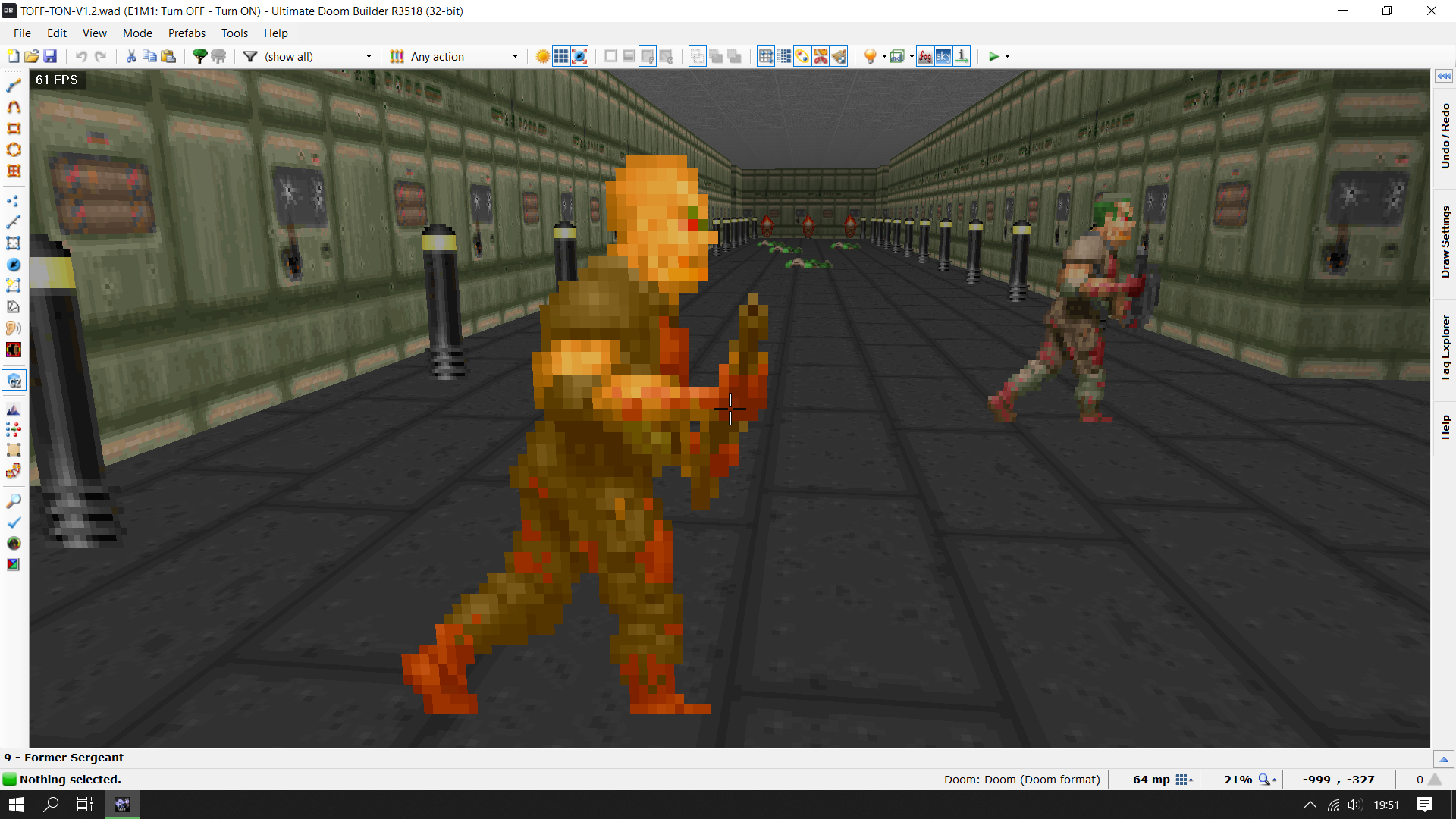Collapse side panels with double arrow
Viewport: 1456px width, 819px height.
1444,76
